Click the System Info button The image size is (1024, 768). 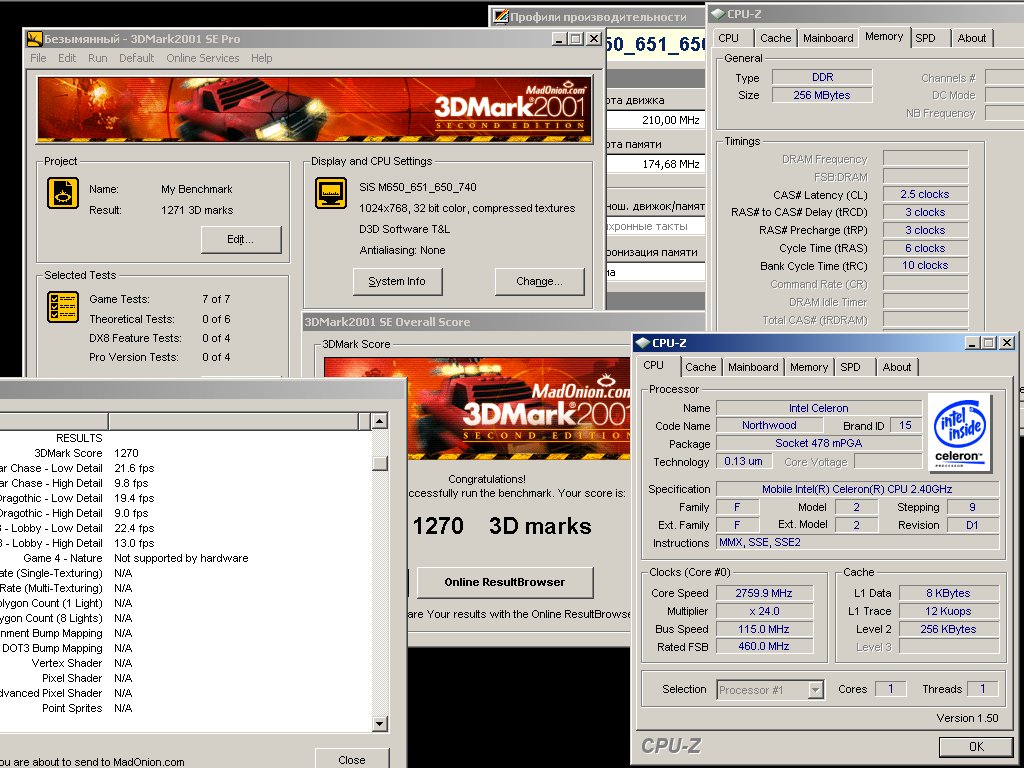[x=397, y=281]
